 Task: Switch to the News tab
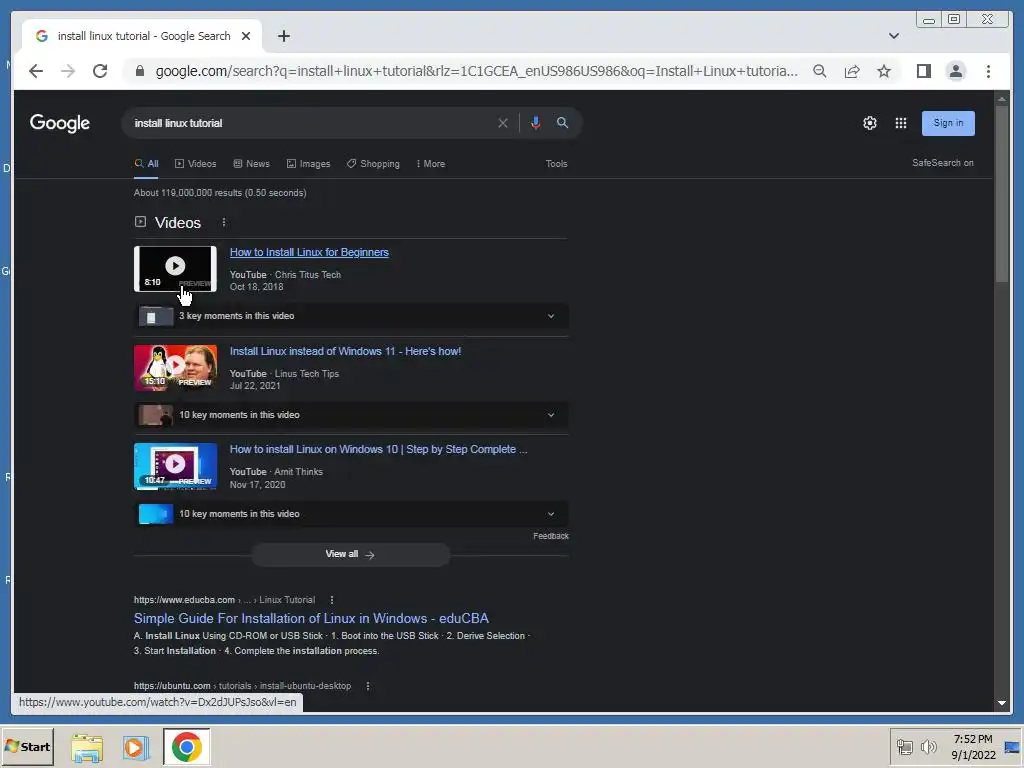pos(251,164)
